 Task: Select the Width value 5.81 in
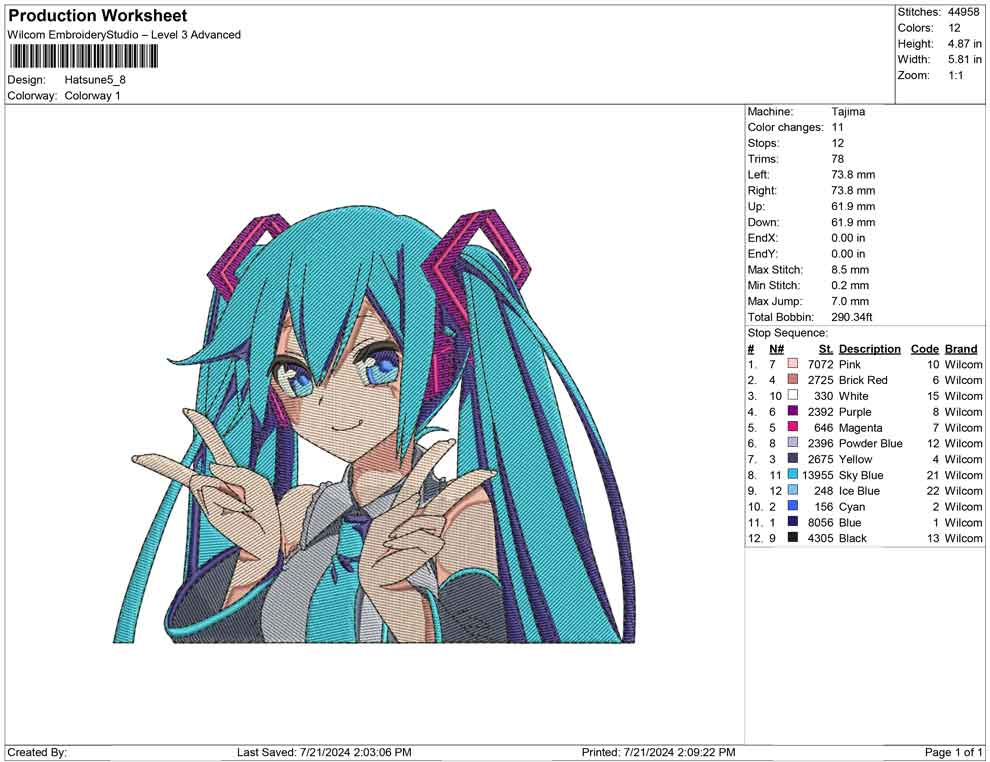[964, 59]
